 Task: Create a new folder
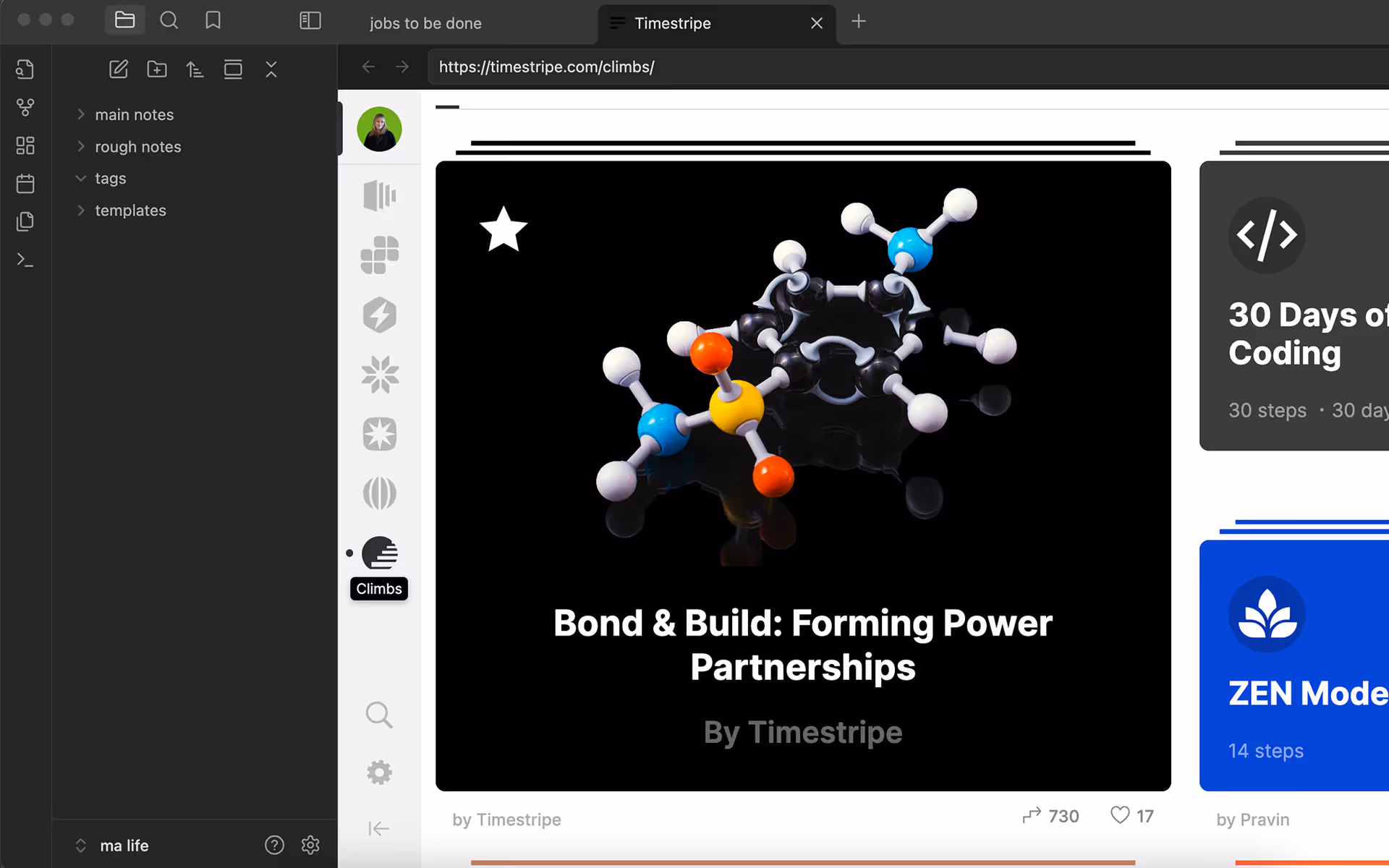[x=157, y=69]
